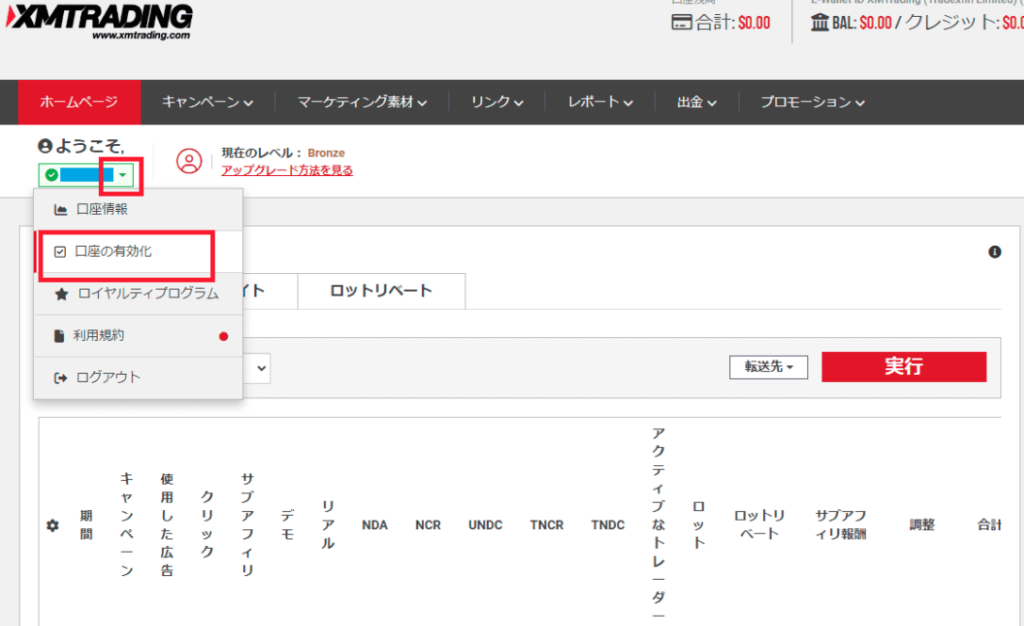Viewport: 1024px width, 626px height.
Task: Click the user profile avatar icon
Action: 189,160
